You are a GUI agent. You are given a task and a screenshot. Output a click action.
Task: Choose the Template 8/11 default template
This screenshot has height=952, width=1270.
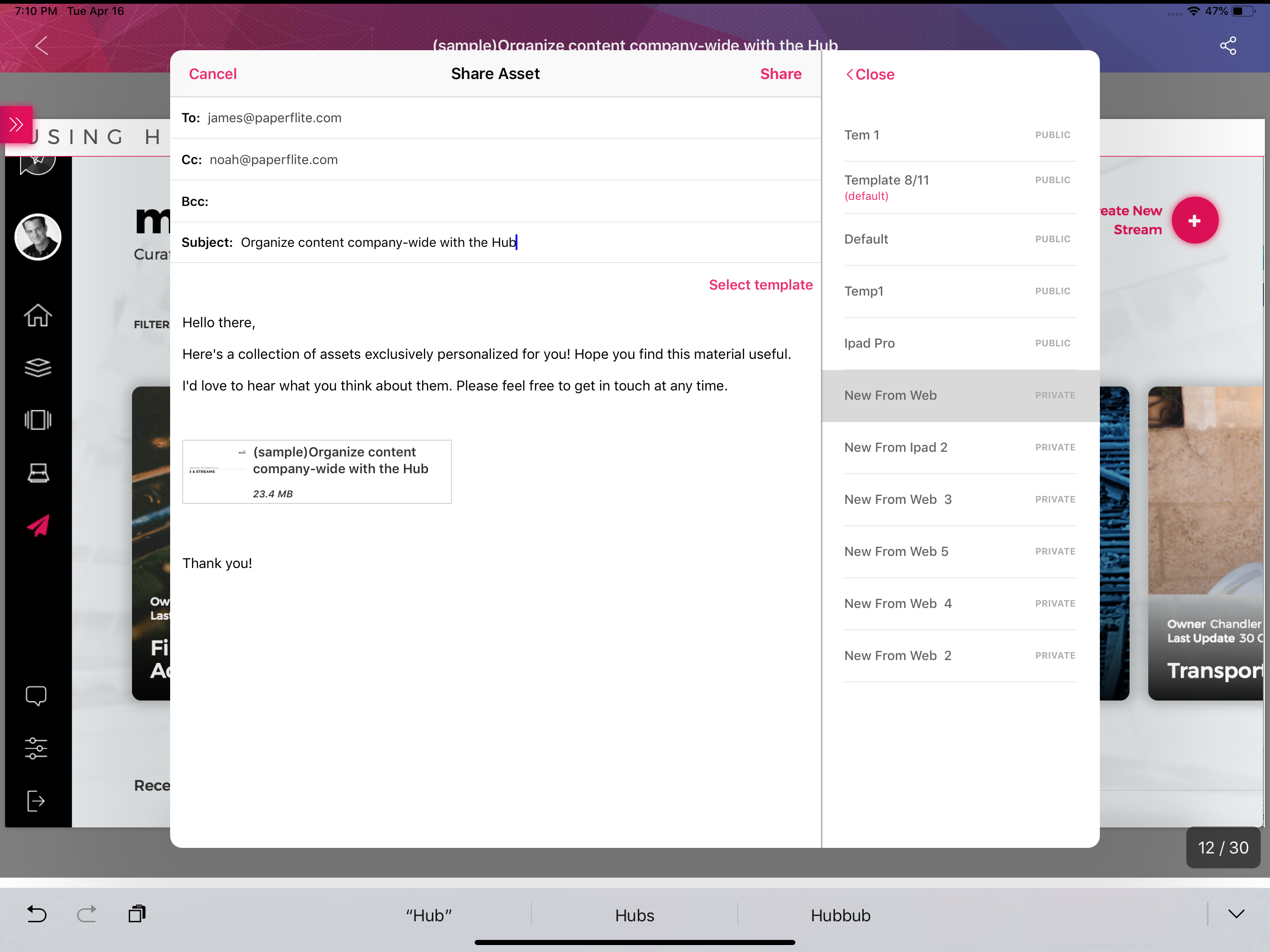pyautogui.click(x=960, y=187)
